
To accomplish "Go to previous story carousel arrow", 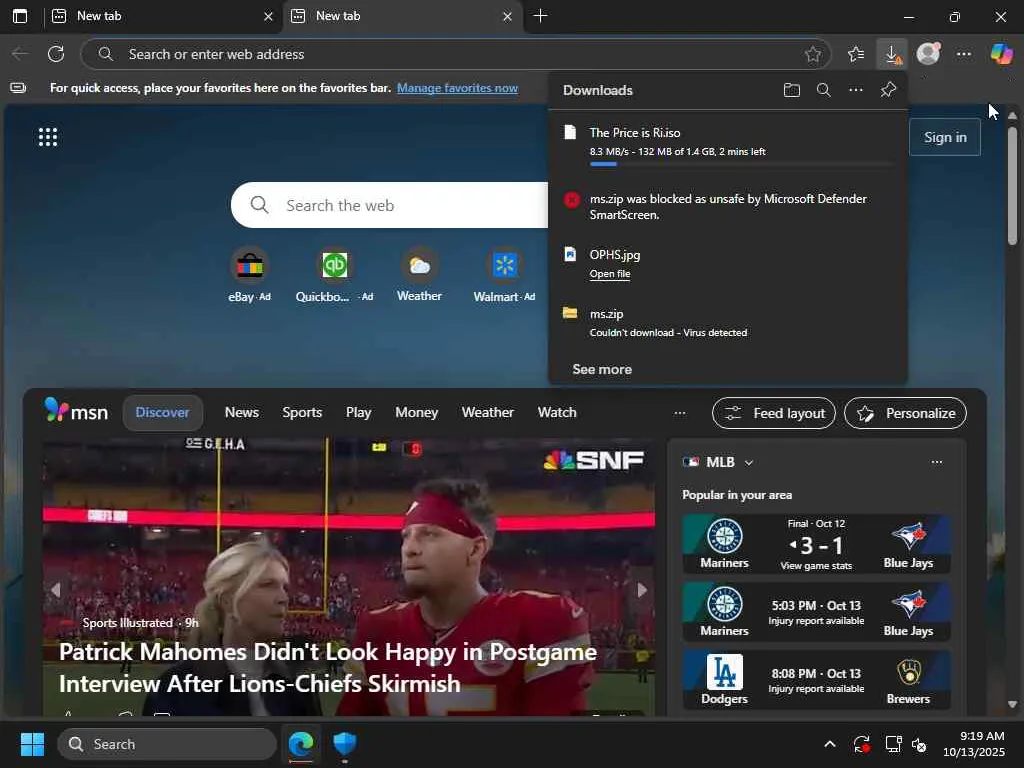I will (x=56, y=590).
